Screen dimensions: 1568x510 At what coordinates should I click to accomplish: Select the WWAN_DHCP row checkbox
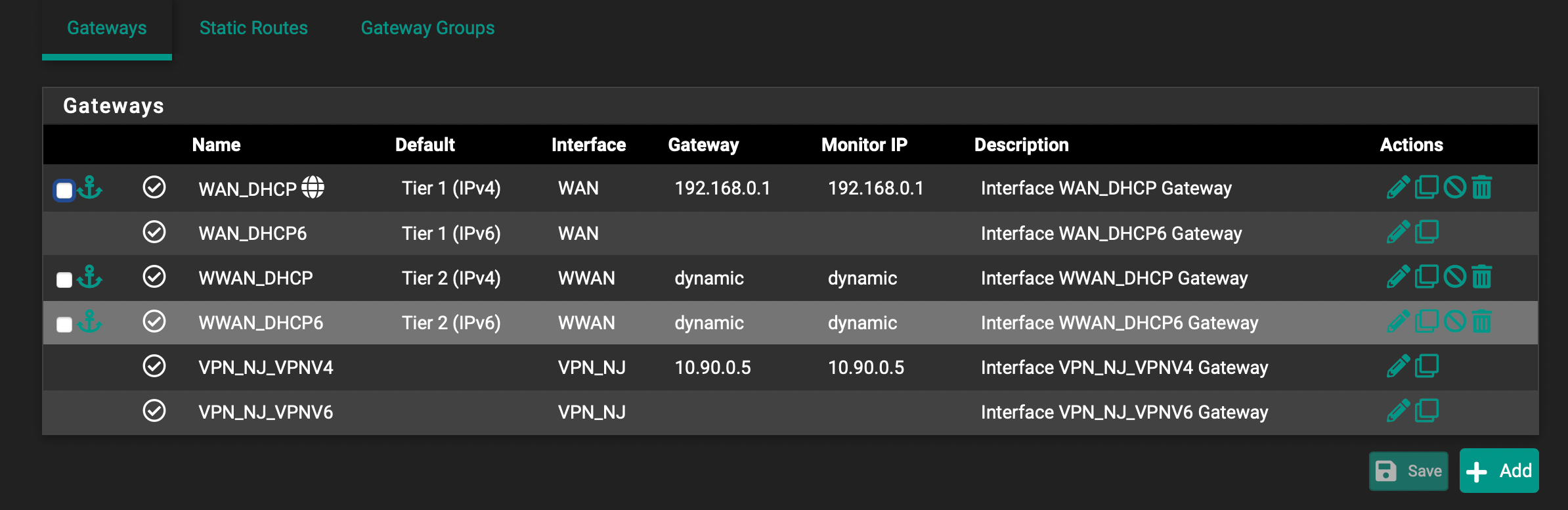tap(64, 280)
